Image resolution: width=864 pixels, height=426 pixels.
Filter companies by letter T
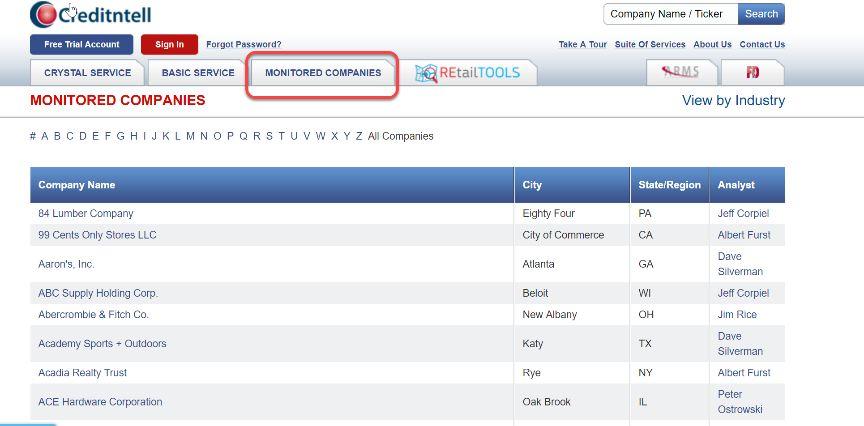point(282,136)
